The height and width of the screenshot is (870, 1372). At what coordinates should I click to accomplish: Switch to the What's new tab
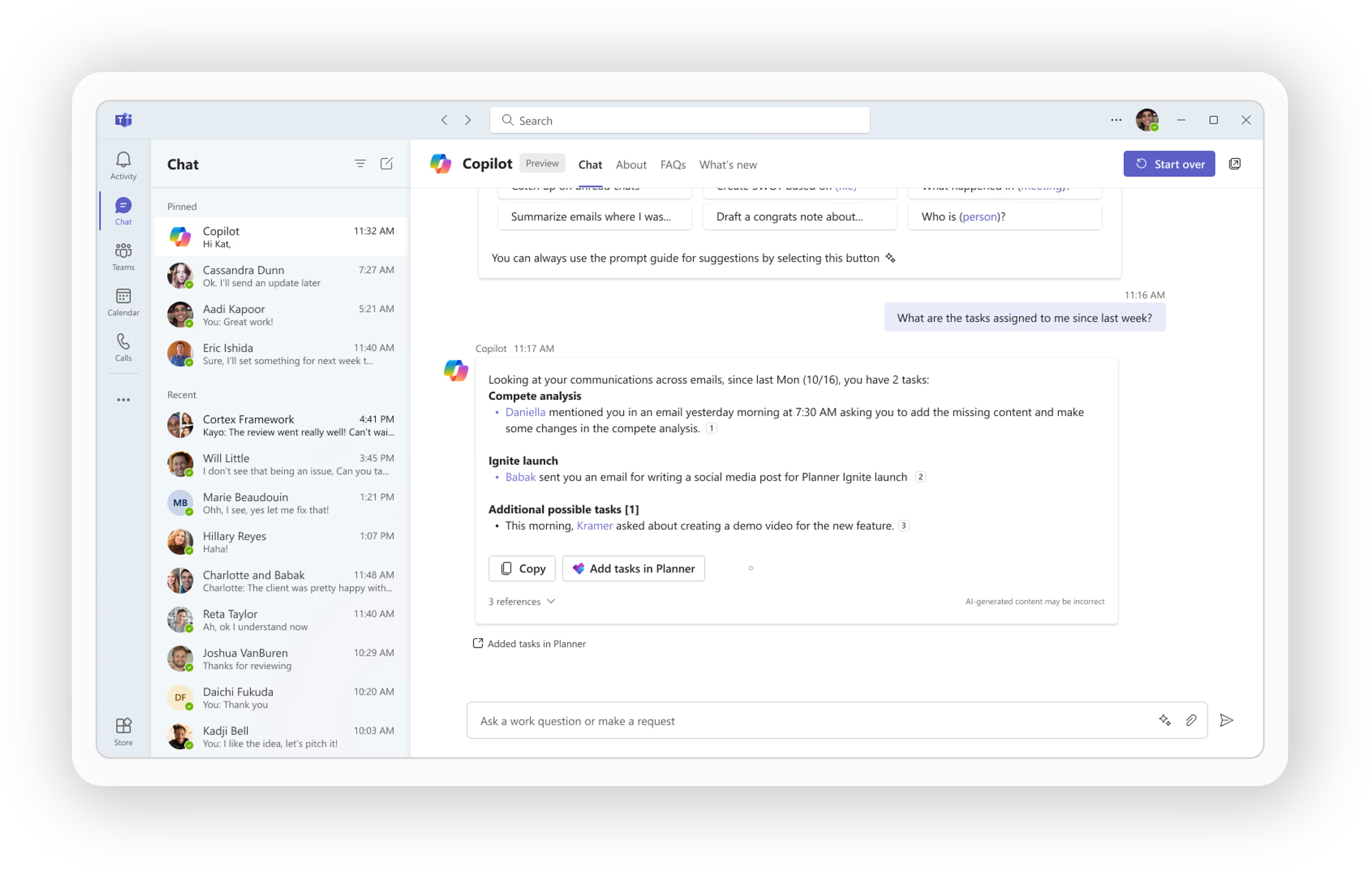(728, 165)
